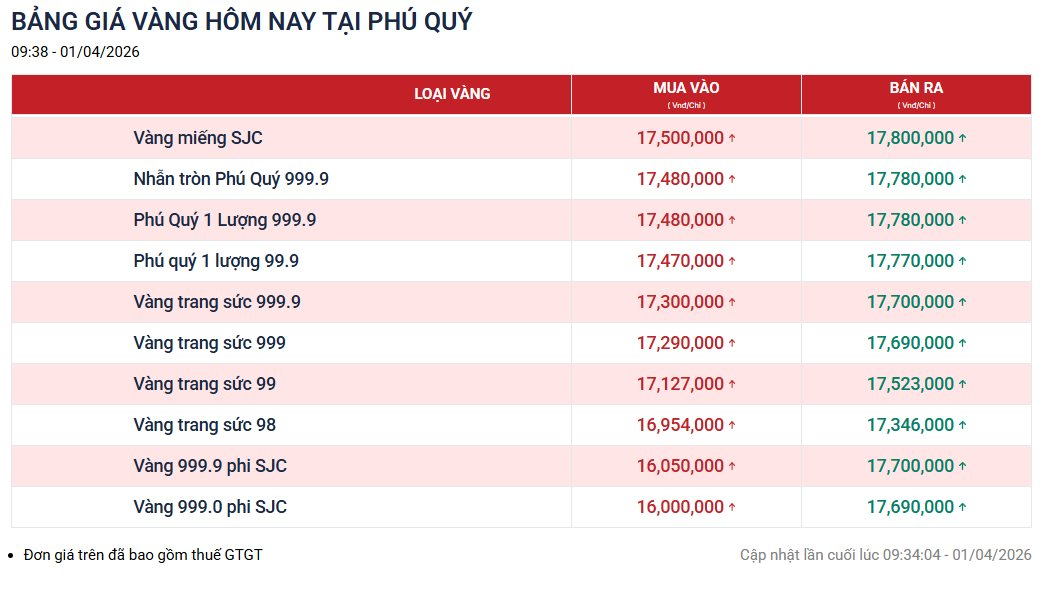Image resolution: width=1043 pixels, height=601 pixels.
Task: Click the last updated timestamp text
Action: [885, 554]
